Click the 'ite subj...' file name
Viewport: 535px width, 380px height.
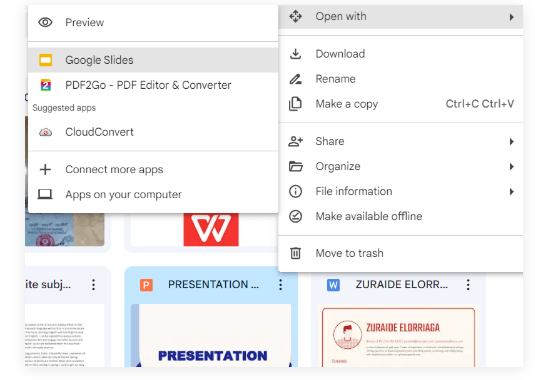[x=48, y=284]
